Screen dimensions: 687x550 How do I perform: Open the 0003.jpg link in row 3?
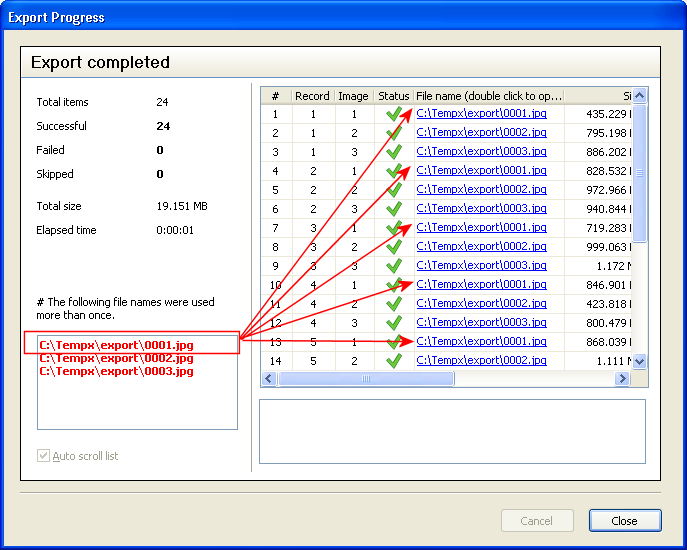(482, 151)
